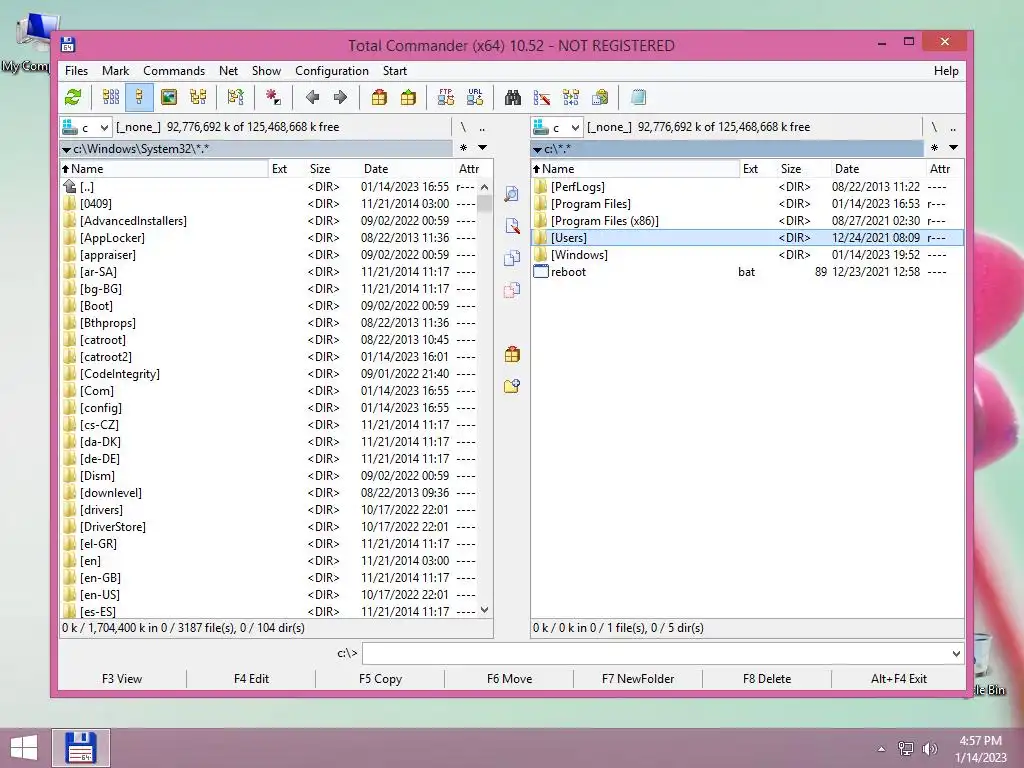Click the F8 Delete button
This screenshot has height=768, width=1024.
[x=767, y=679]
